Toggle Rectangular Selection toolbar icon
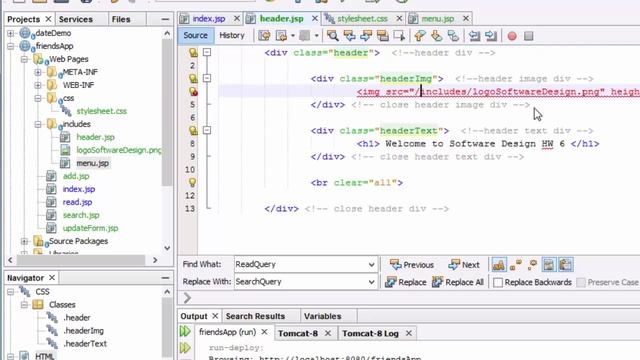Screen dimensions: 640x360 [x=399, y=36]
